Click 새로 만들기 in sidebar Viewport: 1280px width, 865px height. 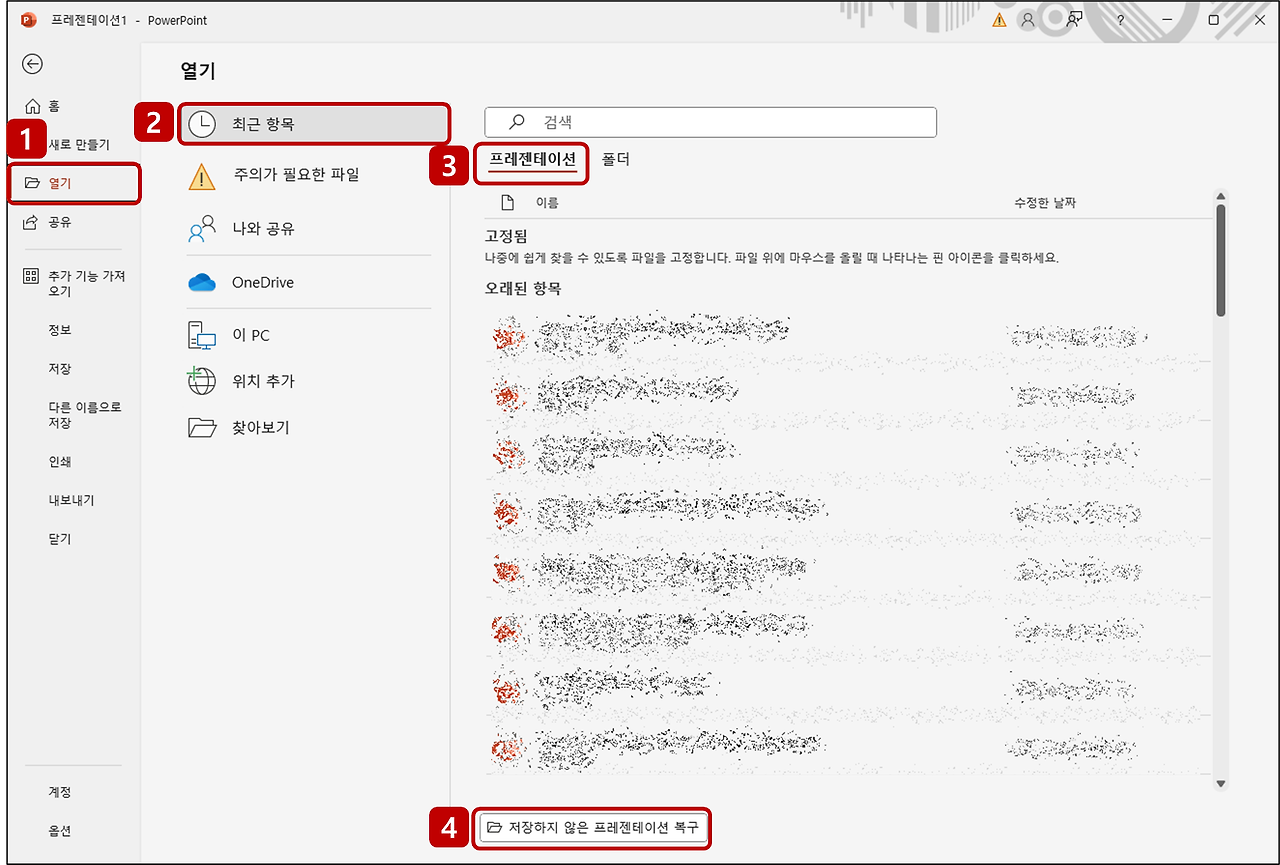pyautogui.click(x=79, y=145)
